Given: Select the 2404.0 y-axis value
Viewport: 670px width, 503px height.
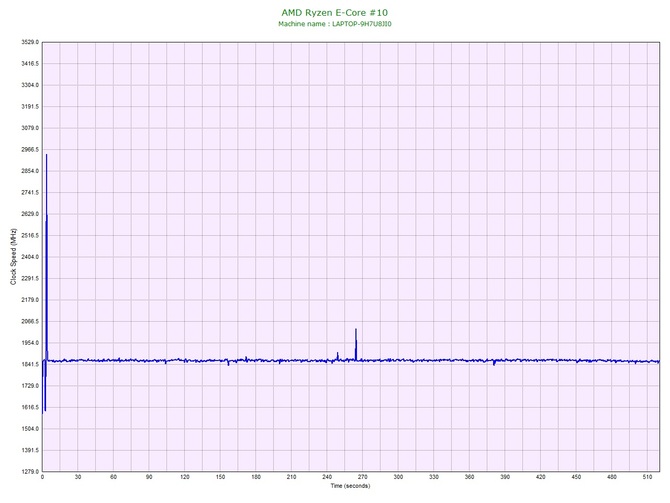Looking at the screenshot, I should (30, 257).
